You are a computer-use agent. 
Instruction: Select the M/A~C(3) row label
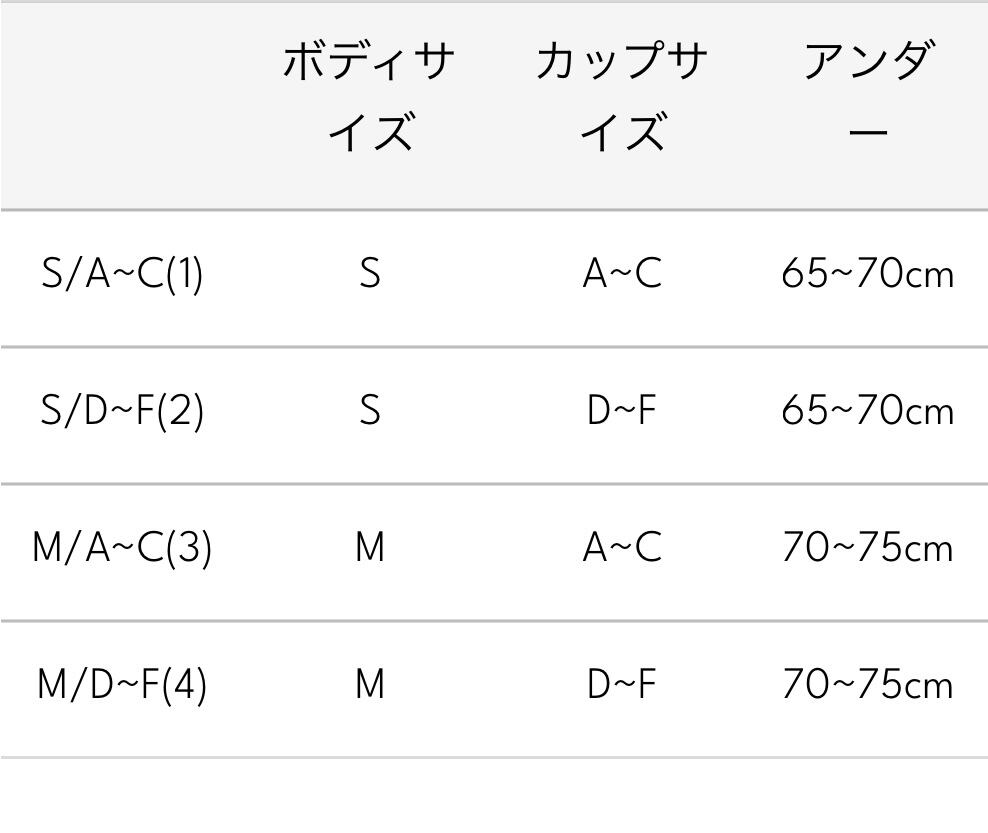pos(123,548)
